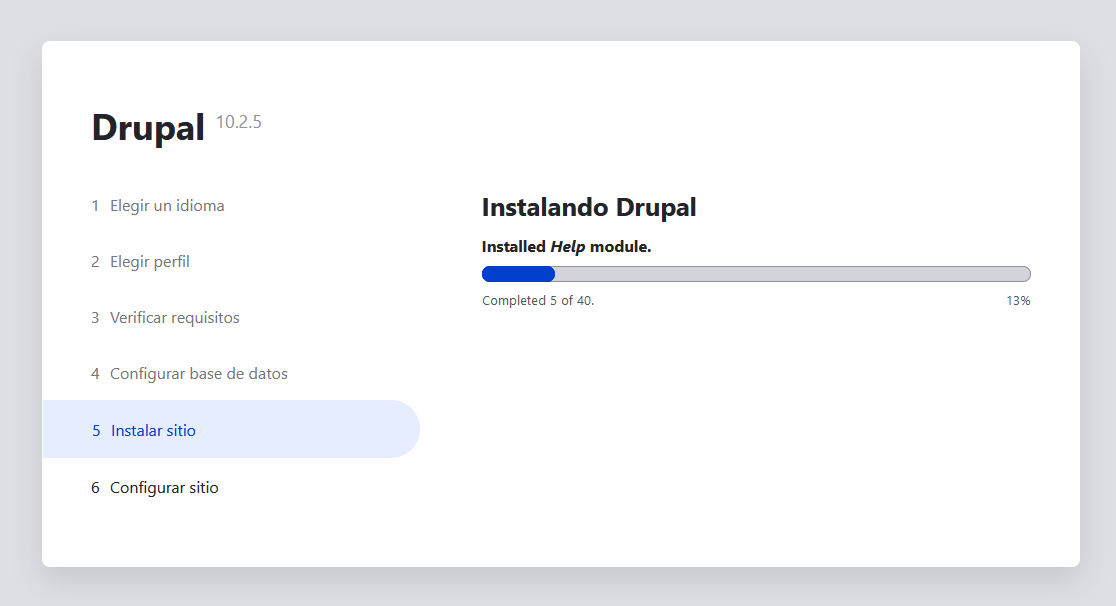Screen dimensions: 1116x606
Task: Open the "Verificar requisitos" step
Action: click(x=175, y=318)
